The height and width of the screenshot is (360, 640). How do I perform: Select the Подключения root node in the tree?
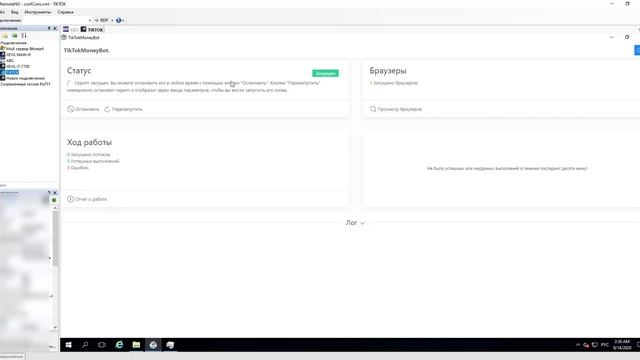point(13,43)
